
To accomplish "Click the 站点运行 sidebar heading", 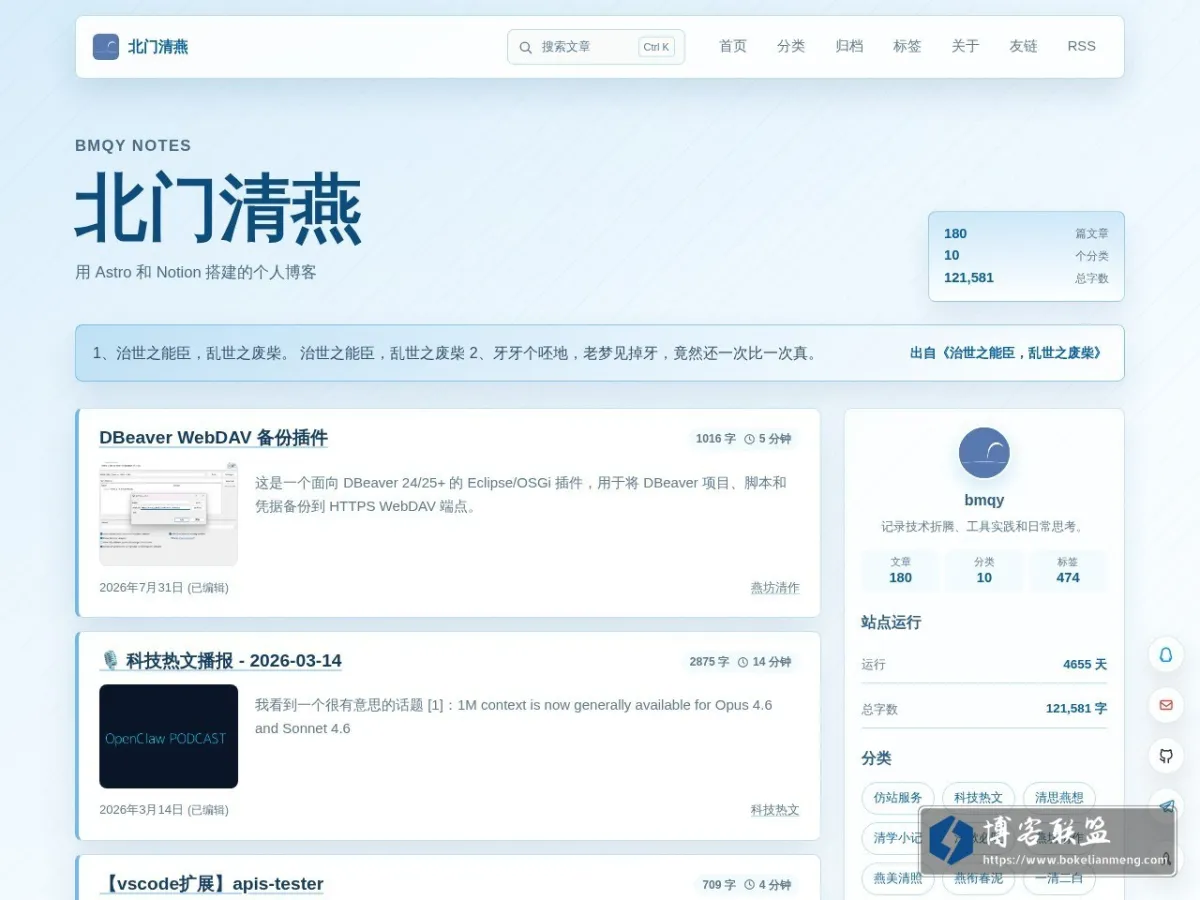I will click(891, 622).
